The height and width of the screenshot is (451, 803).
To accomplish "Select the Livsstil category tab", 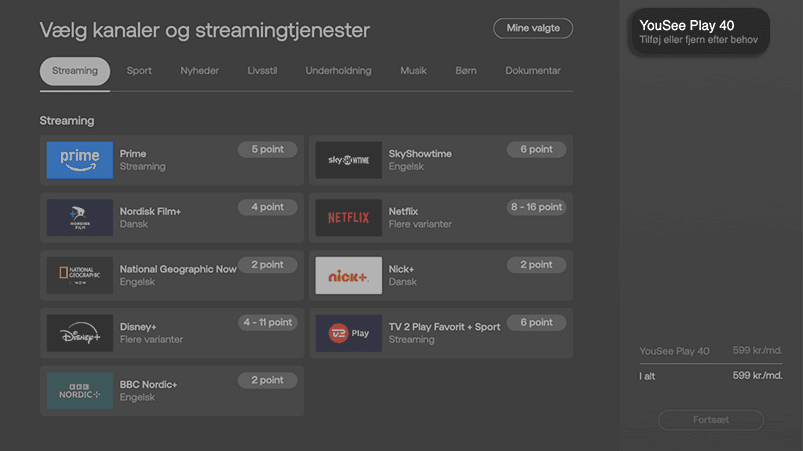I will point(262,71).
